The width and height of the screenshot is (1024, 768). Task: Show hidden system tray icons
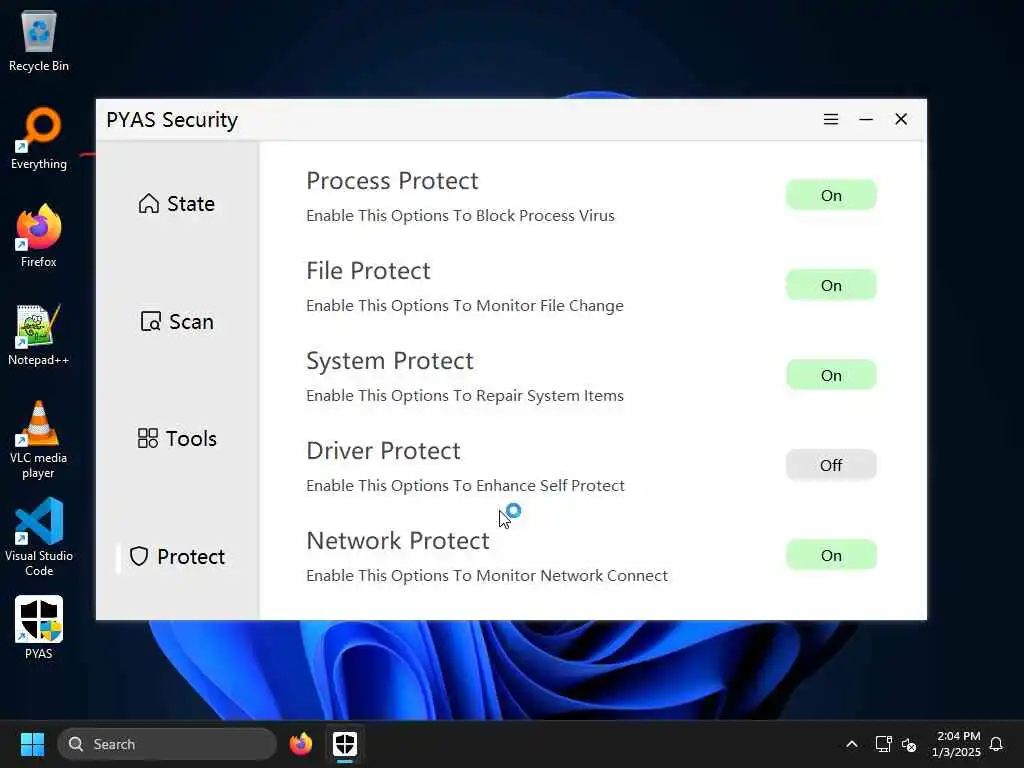[x=852, y=744]
